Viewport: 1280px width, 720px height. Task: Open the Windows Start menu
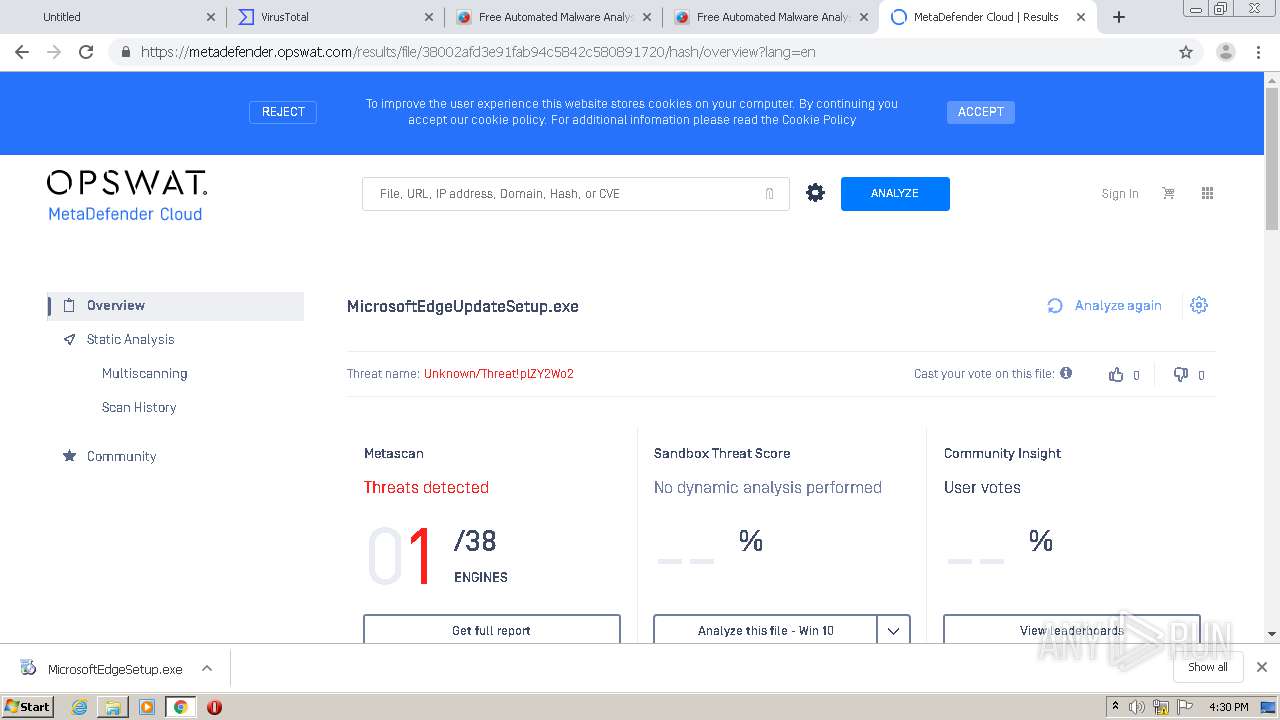(28, 707)
